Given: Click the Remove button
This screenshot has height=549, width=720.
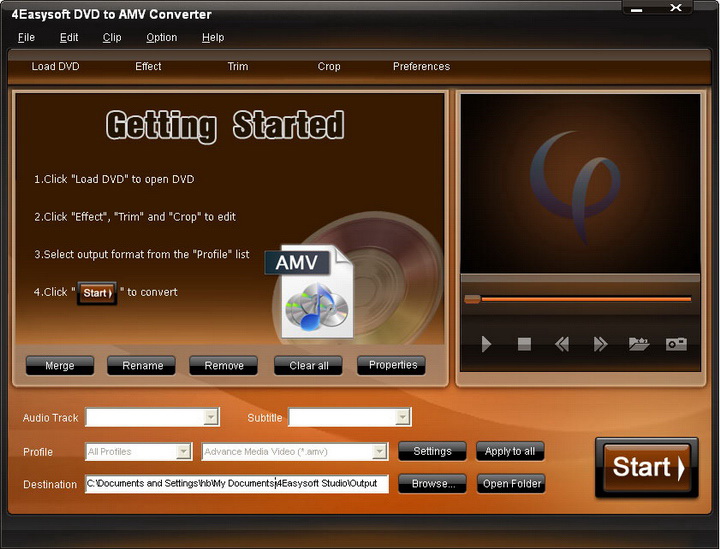Looking at the screenshot, I should tap(224, 366).
